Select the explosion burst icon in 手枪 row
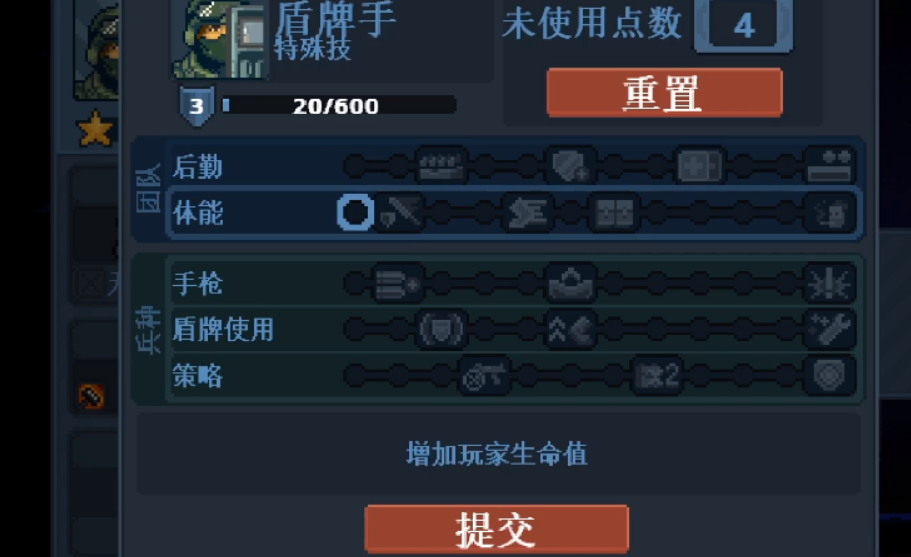911x557 pixels. click(x=830, y=284)
